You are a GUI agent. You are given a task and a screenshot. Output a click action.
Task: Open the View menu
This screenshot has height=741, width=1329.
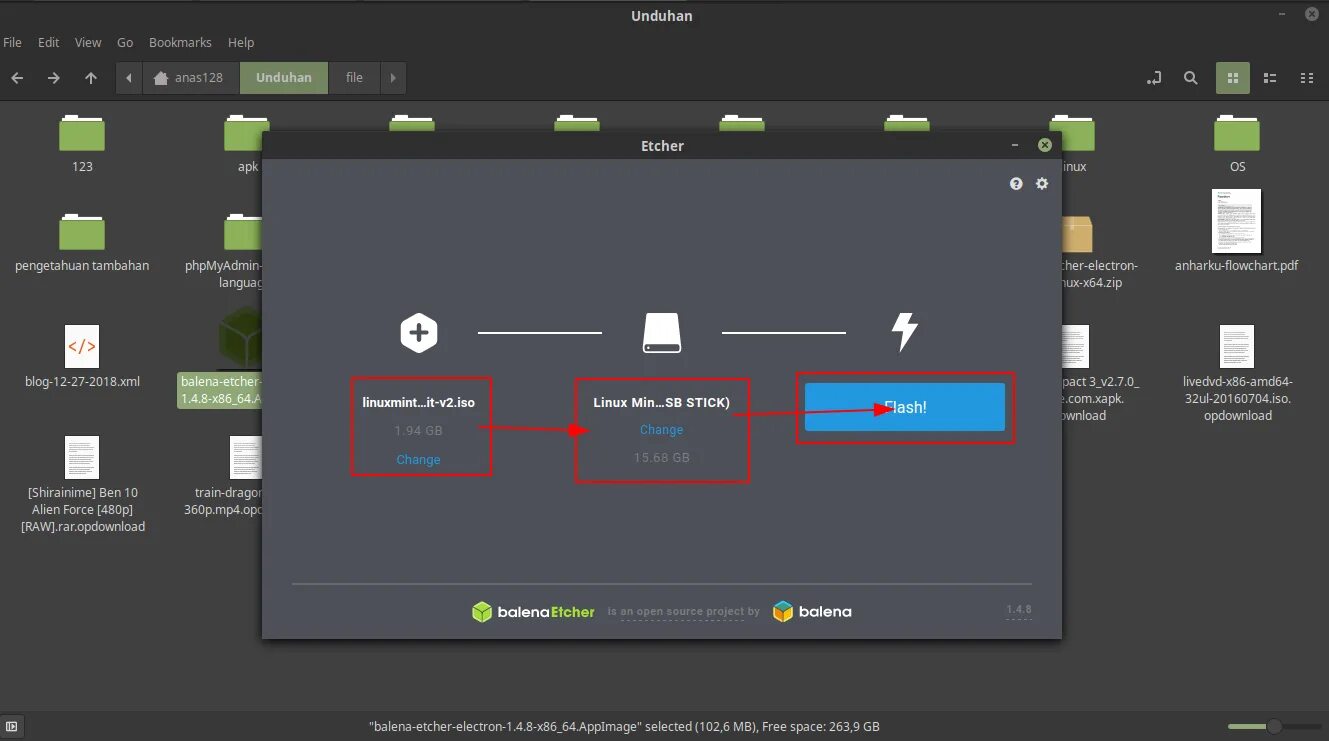click(88, 43)
